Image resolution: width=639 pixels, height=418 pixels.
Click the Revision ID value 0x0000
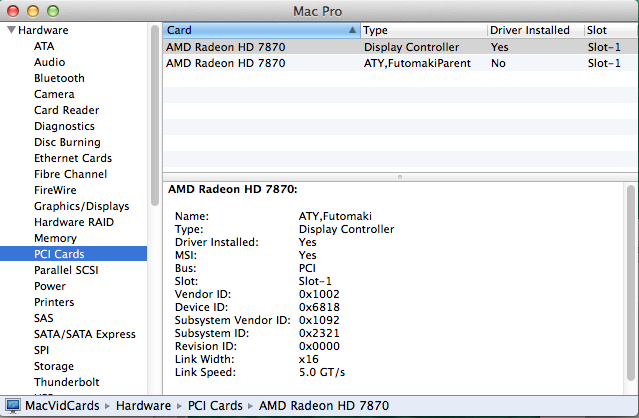[319, 346]
